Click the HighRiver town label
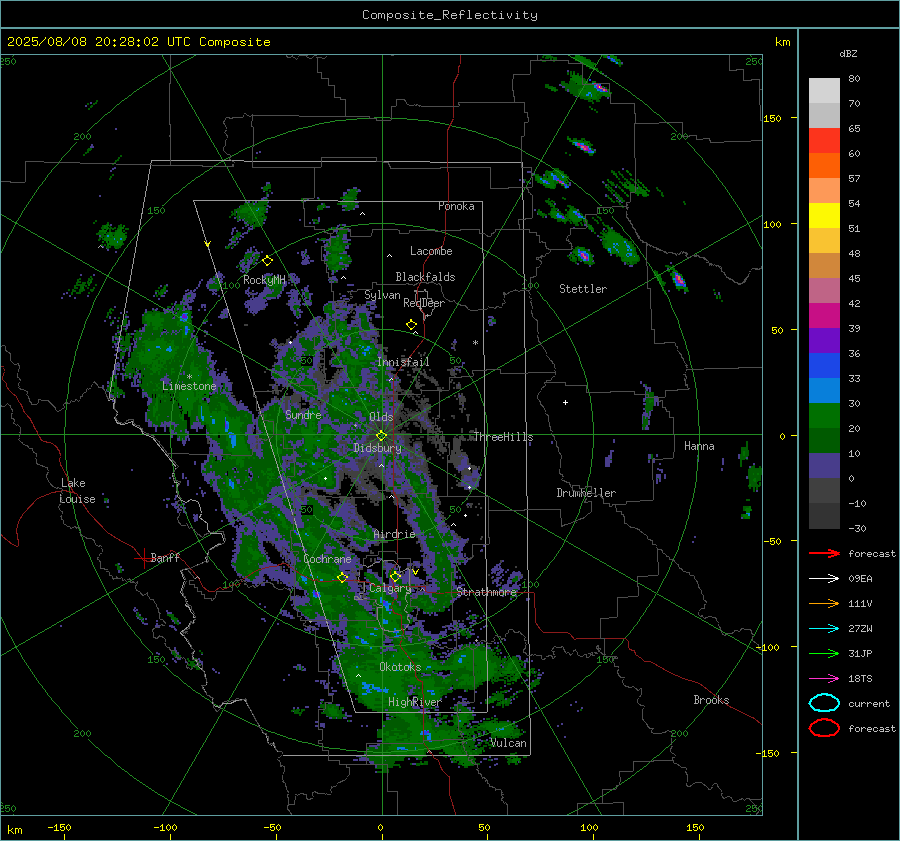 [414, 702]
